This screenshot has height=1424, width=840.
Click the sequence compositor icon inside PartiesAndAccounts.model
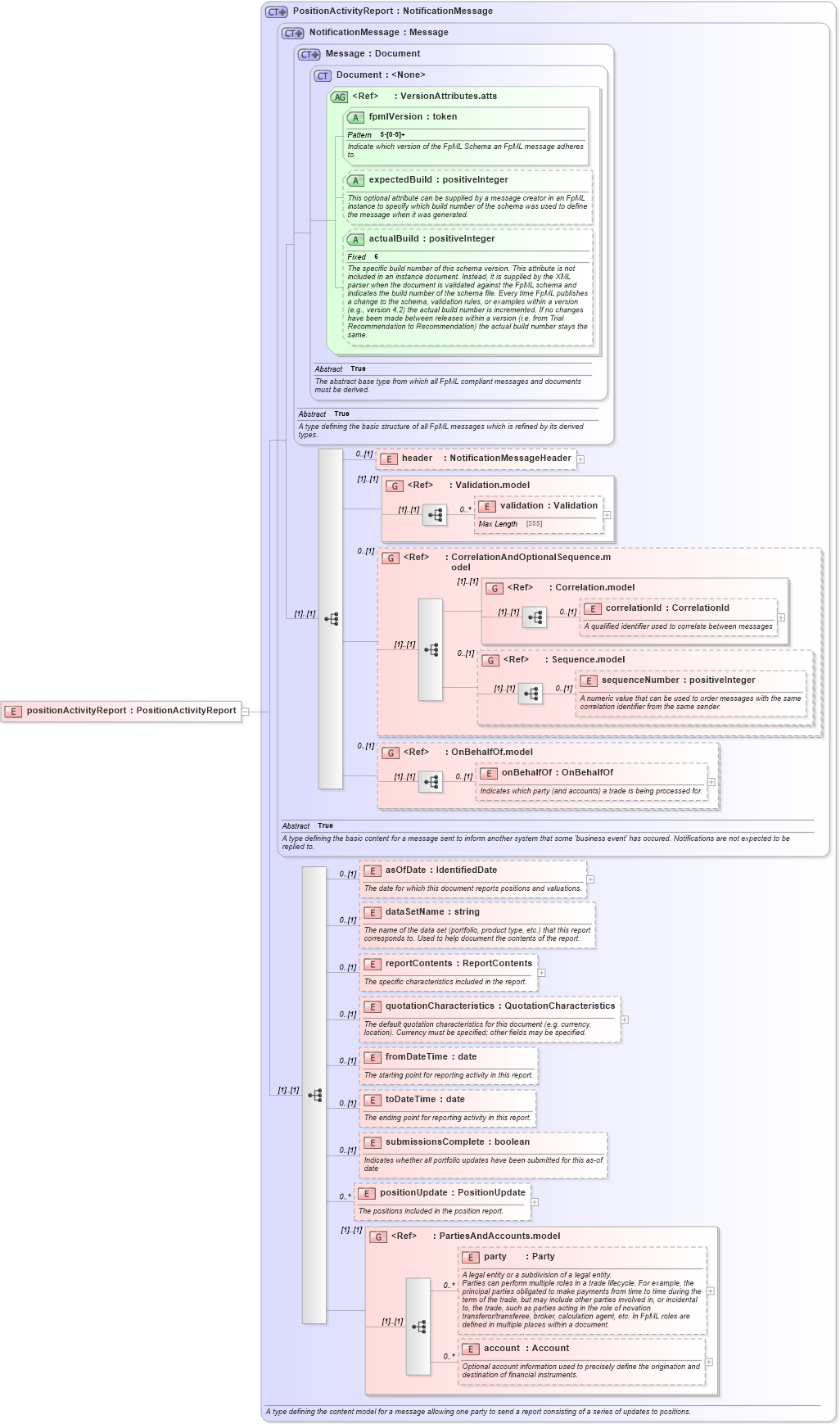click(418, 1327)
